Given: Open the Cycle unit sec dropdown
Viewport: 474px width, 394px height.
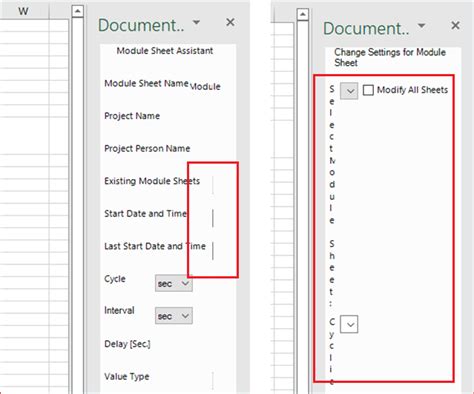Looking at the screenshot, I should 174,283.
